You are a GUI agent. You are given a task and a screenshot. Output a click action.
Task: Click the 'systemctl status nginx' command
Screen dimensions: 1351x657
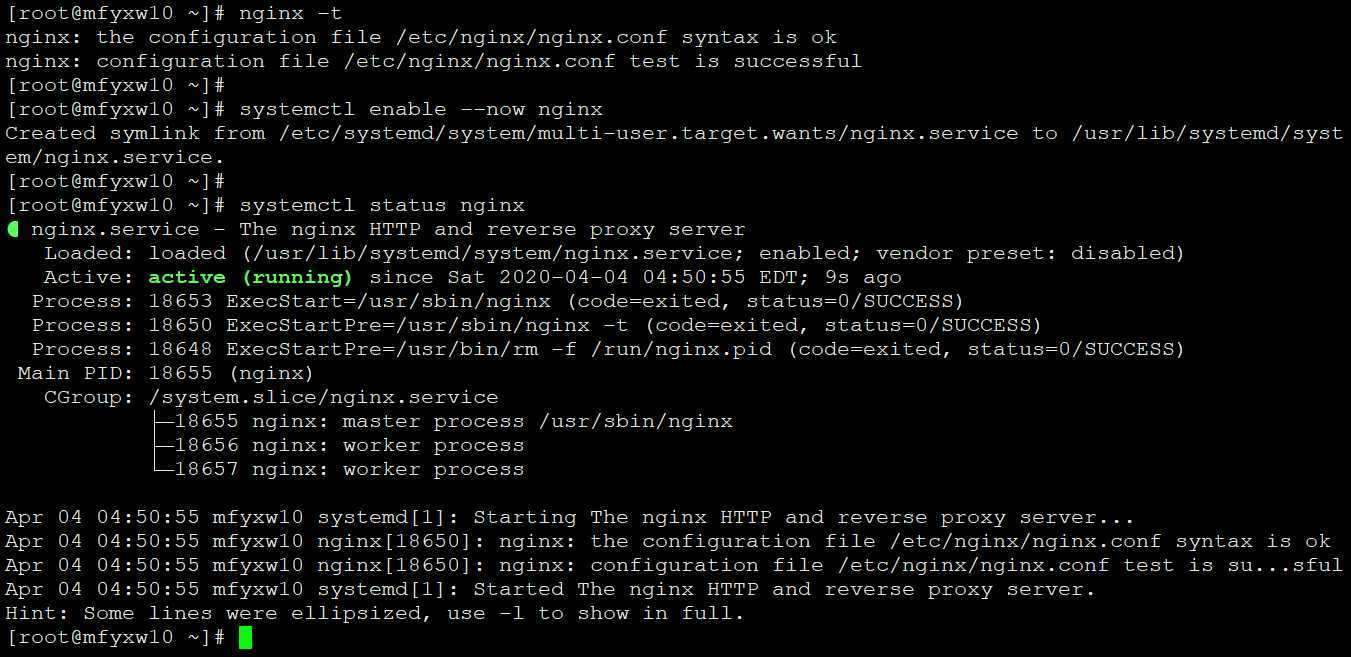382,205
